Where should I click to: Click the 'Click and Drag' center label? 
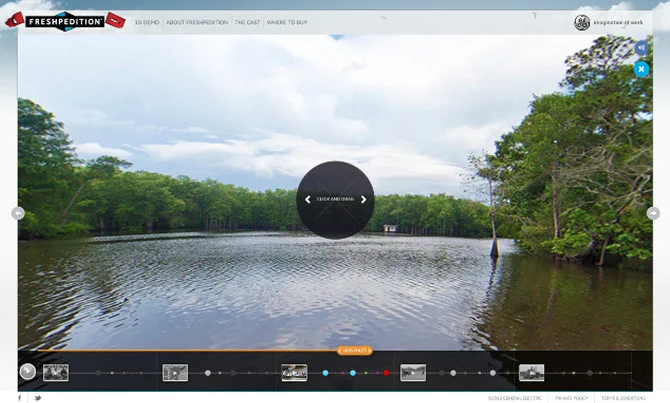click(x=335, y=199)
